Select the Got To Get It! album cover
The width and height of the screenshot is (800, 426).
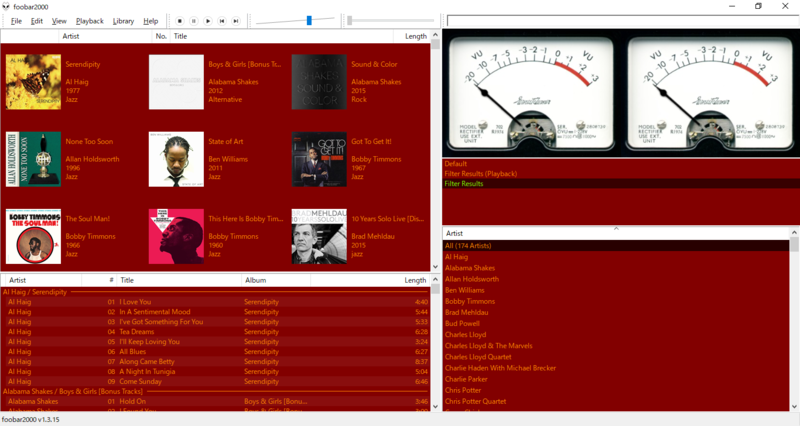tap(319, 159)
